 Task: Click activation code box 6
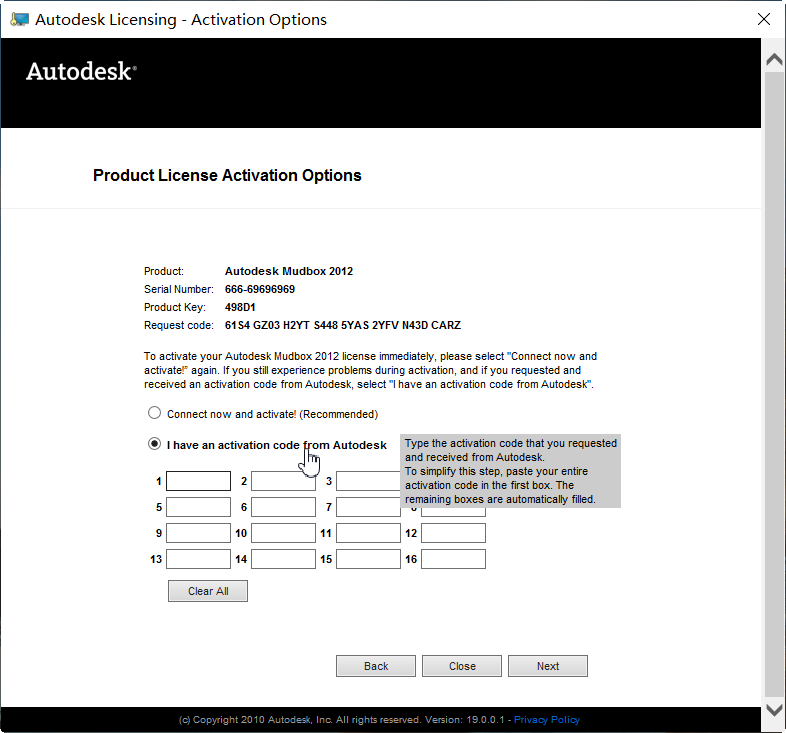point(283,507)
